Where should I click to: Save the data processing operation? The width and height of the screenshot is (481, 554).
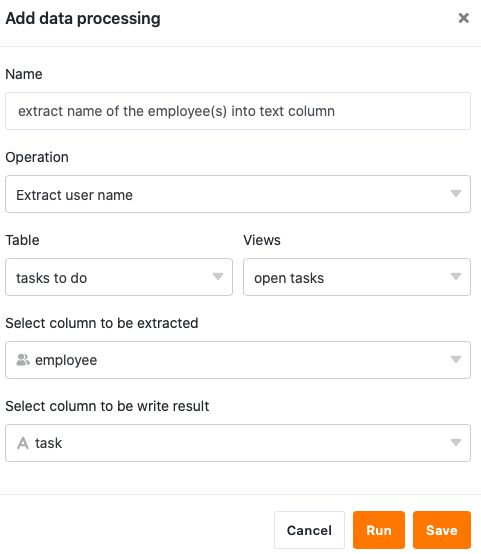tap(442, 530)
